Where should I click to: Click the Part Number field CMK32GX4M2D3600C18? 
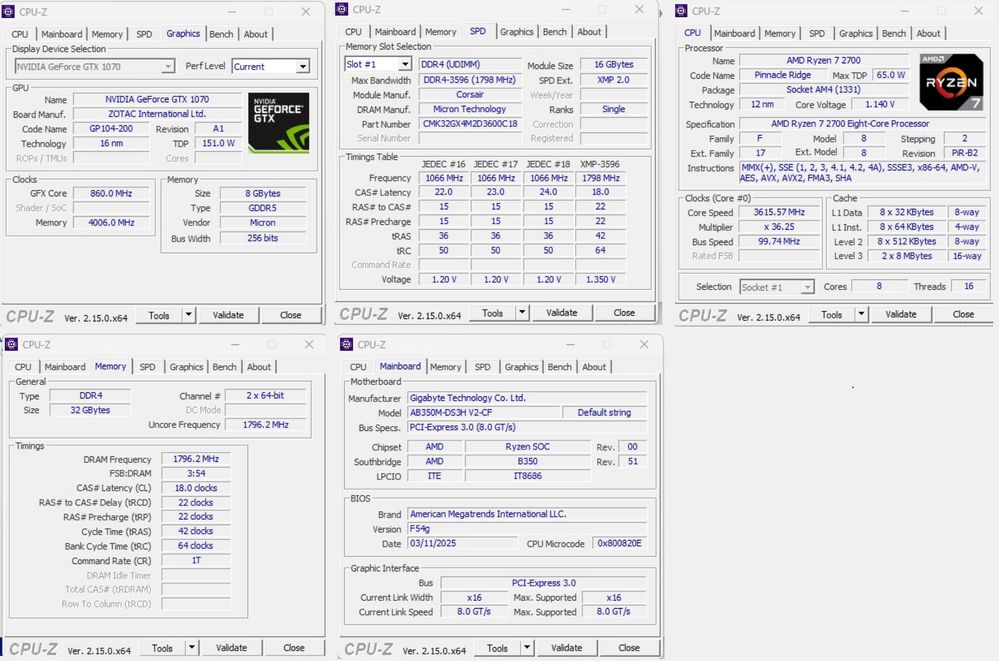click(470, 124)
